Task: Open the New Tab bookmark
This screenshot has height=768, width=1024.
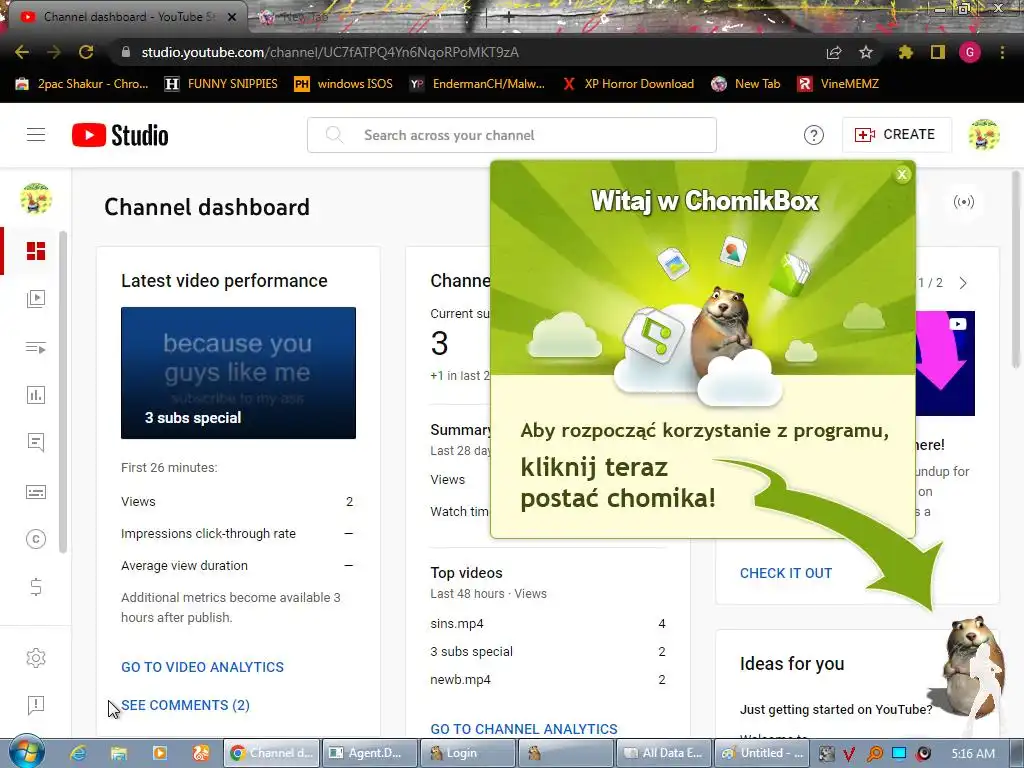Action: click(746, 84)
